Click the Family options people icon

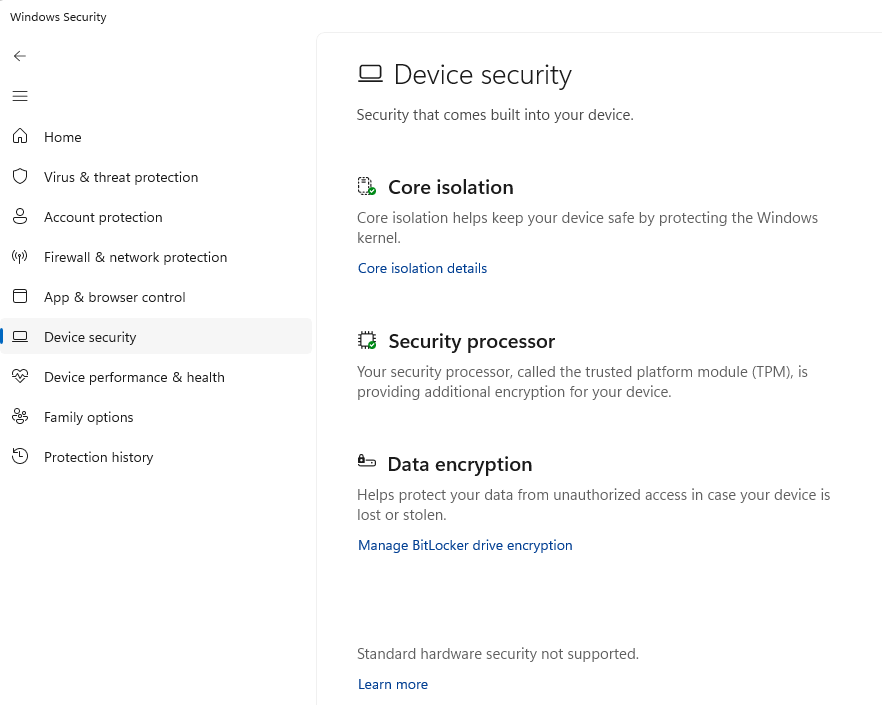click(20, 417)
